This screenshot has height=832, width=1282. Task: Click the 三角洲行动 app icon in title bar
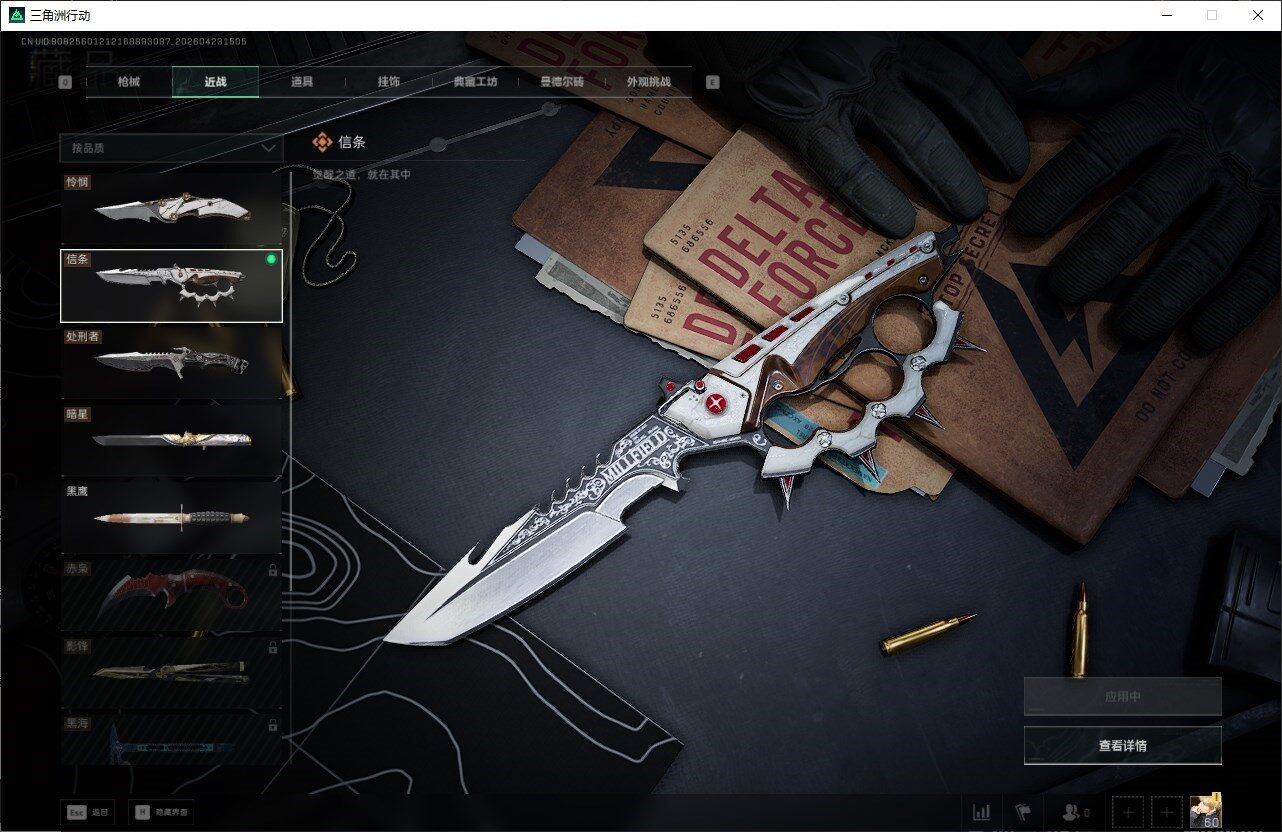tap(15, 15)
